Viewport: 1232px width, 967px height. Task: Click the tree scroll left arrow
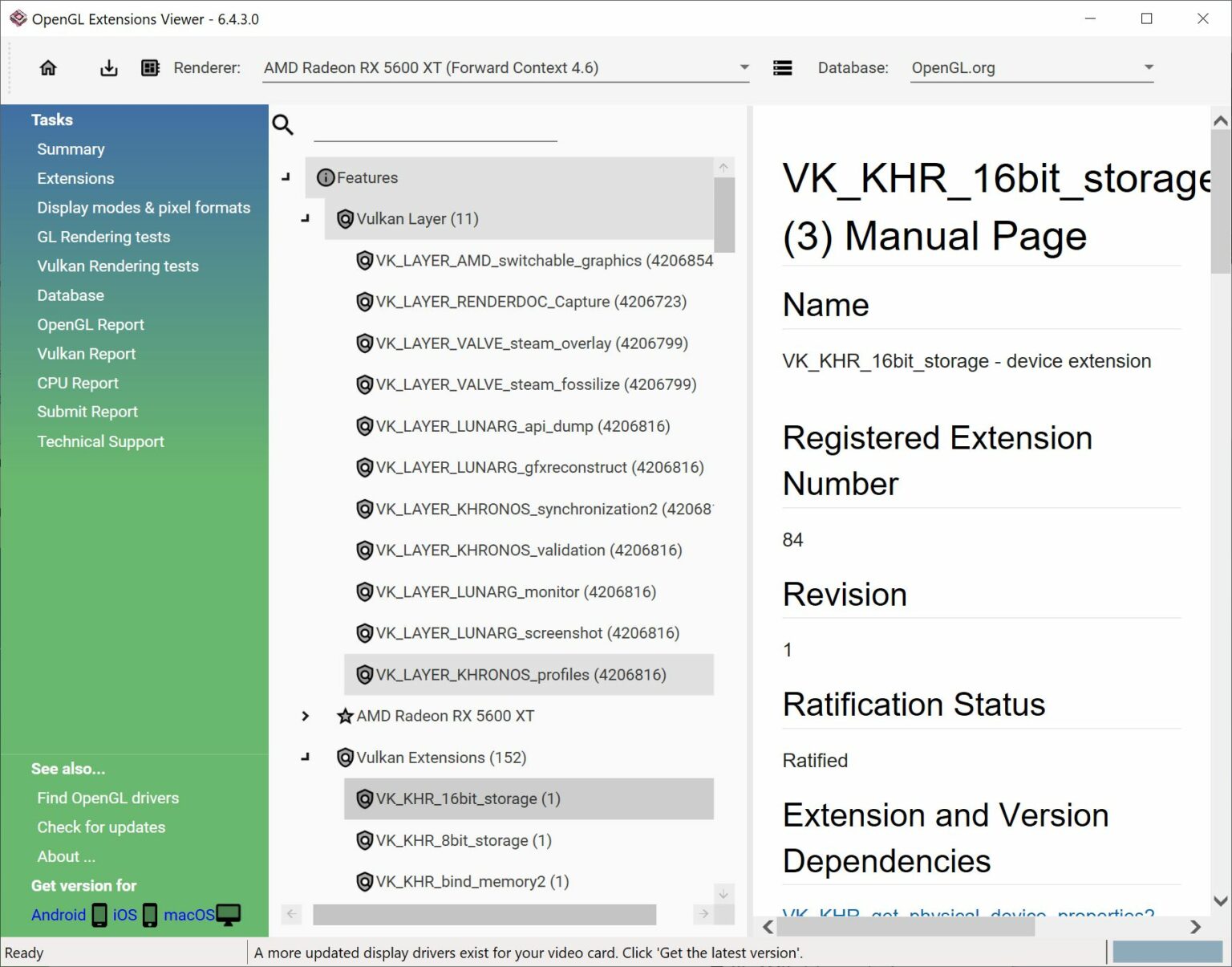[x=292, y=914]
